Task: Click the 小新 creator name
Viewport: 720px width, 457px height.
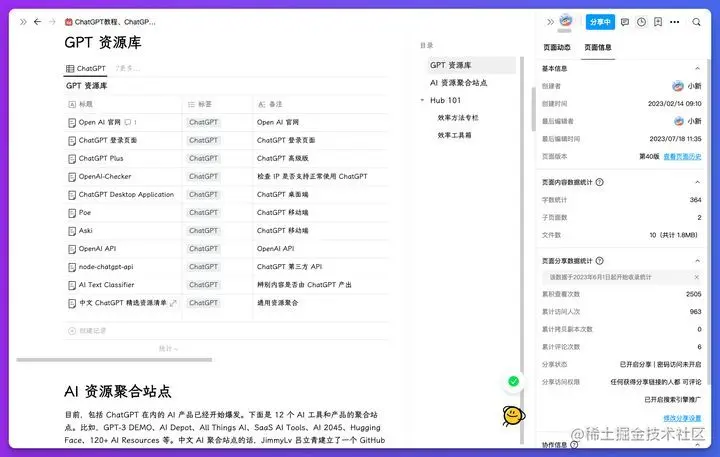Action: (x=694, y=86)
